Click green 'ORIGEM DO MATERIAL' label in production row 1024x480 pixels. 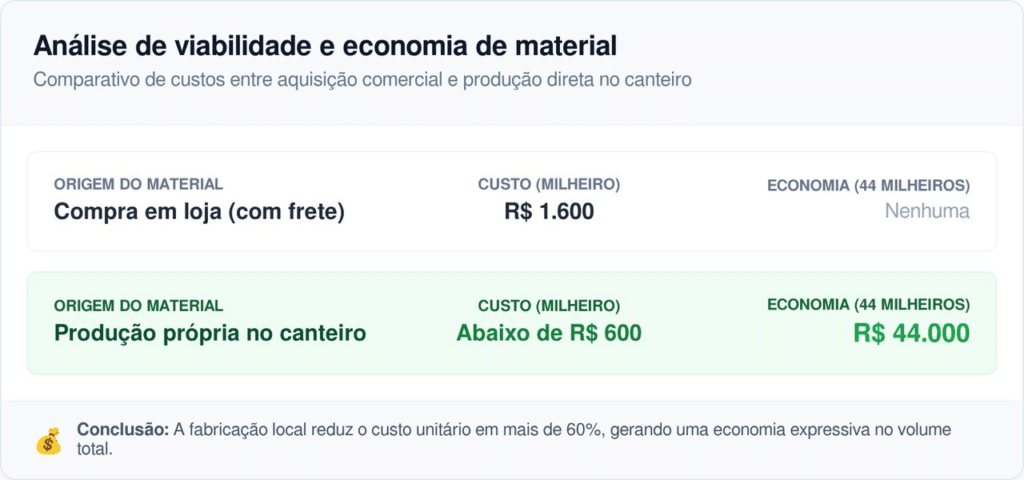click(x=138, y=306)
